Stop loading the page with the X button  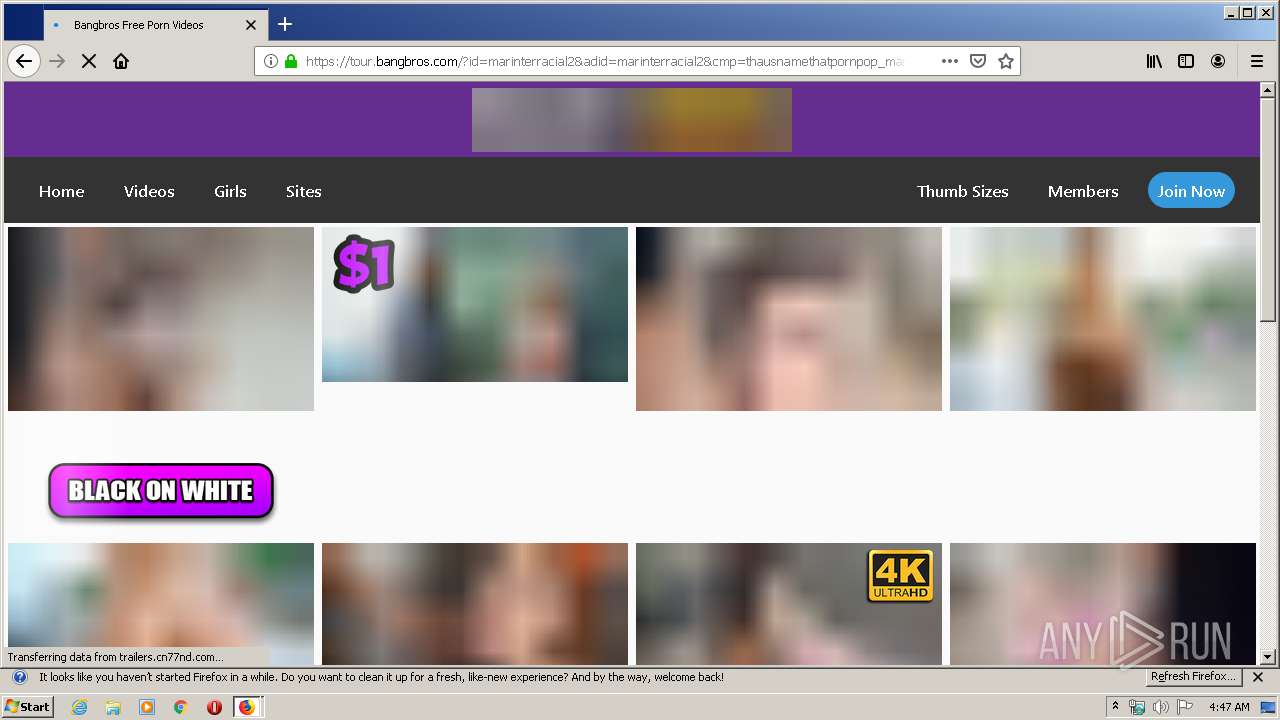89,61
